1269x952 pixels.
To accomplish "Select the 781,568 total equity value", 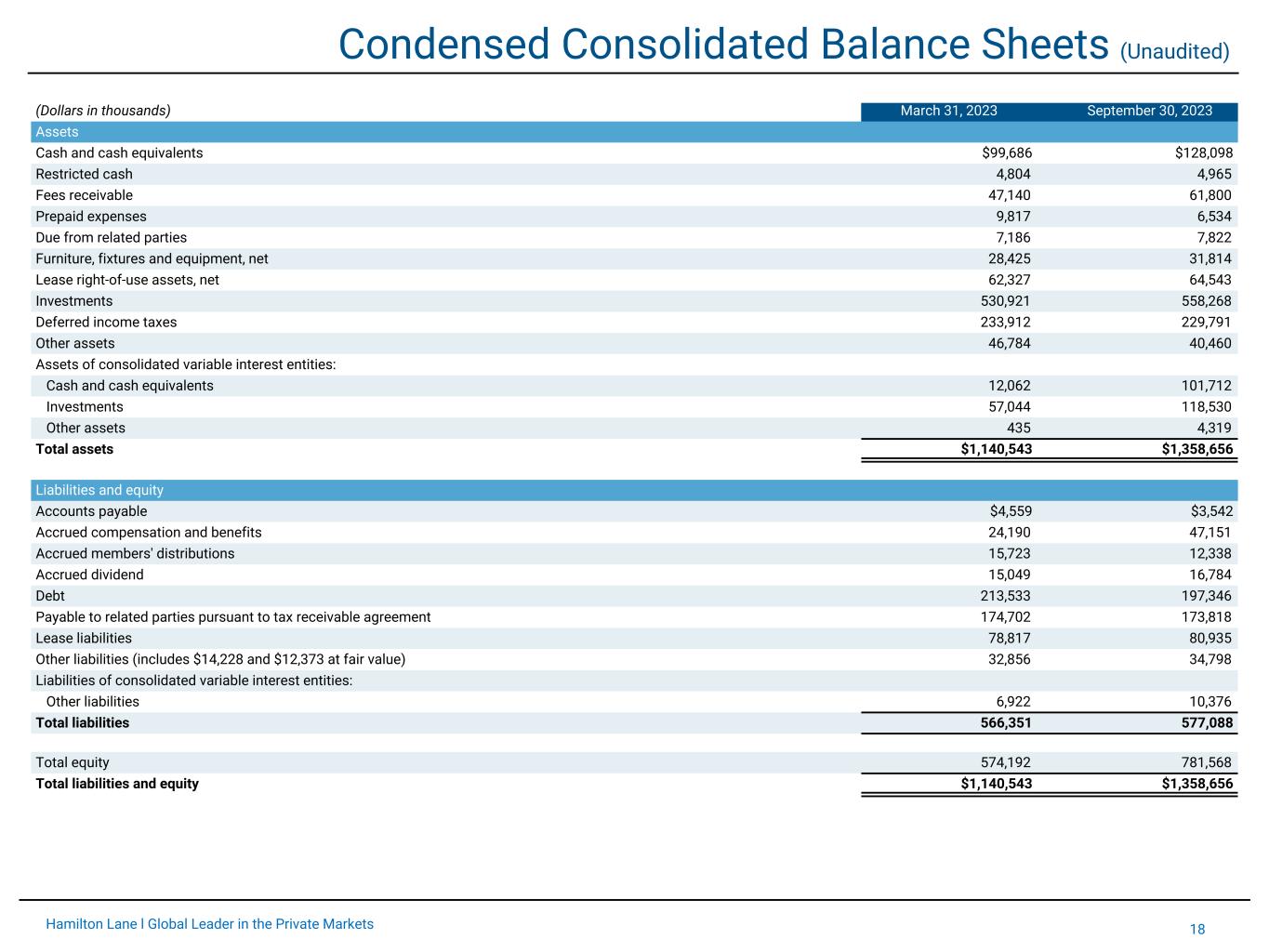I will click(1203, 762).
